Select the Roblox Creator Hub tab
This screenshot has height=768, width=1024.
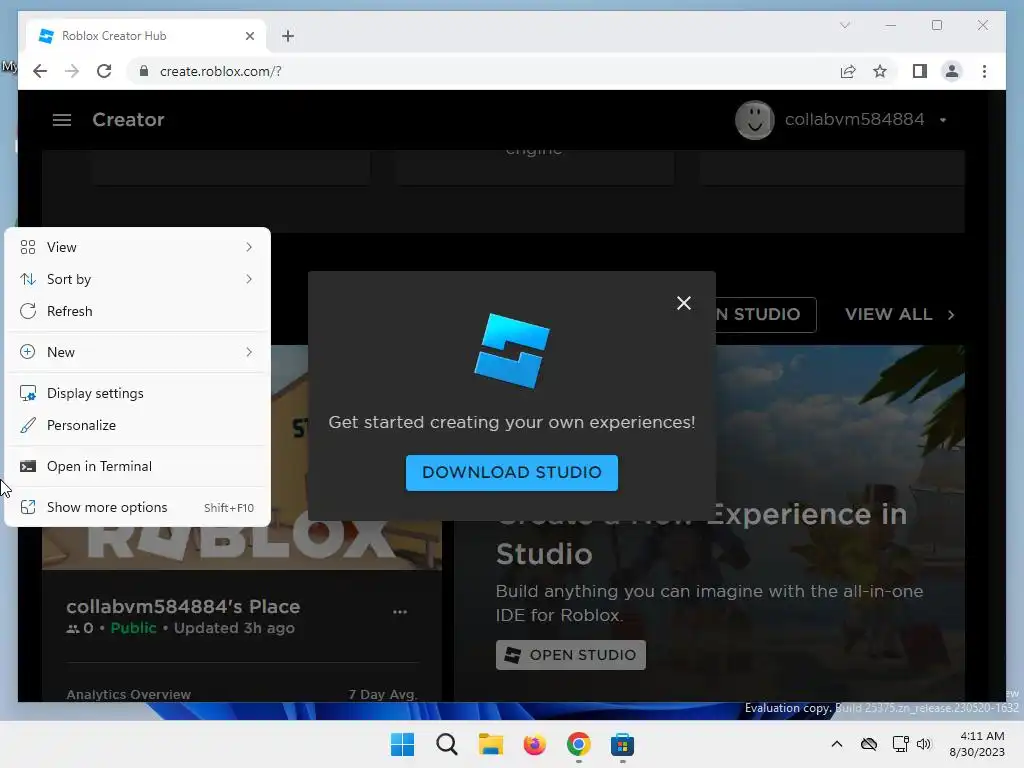click(146, 36)
